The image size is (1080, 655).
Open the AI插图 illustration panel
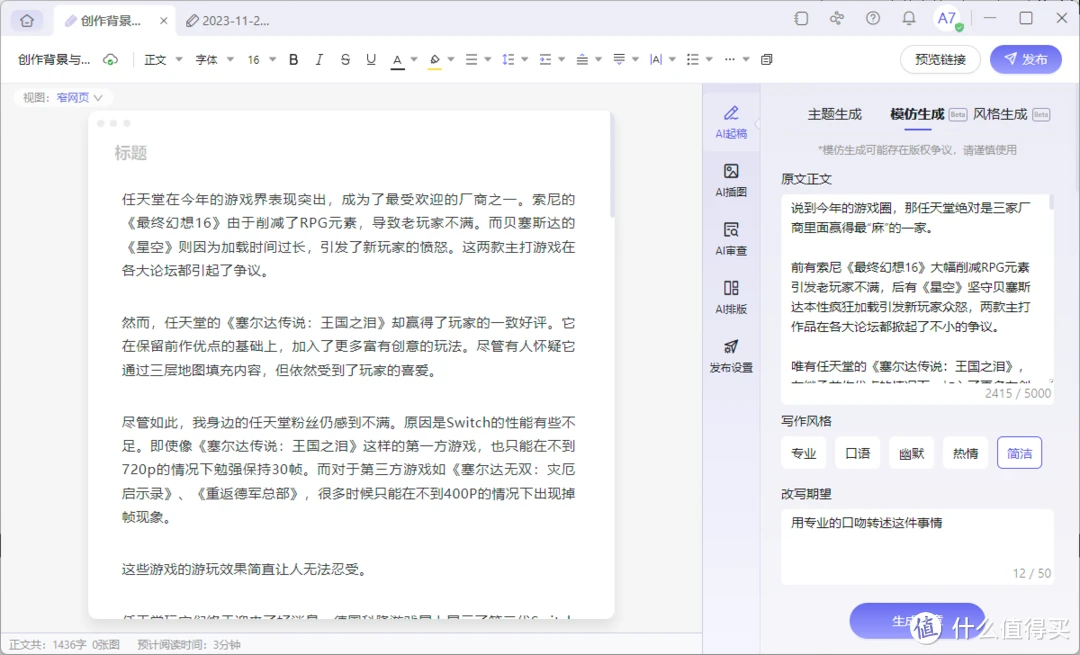click(731, 179)
